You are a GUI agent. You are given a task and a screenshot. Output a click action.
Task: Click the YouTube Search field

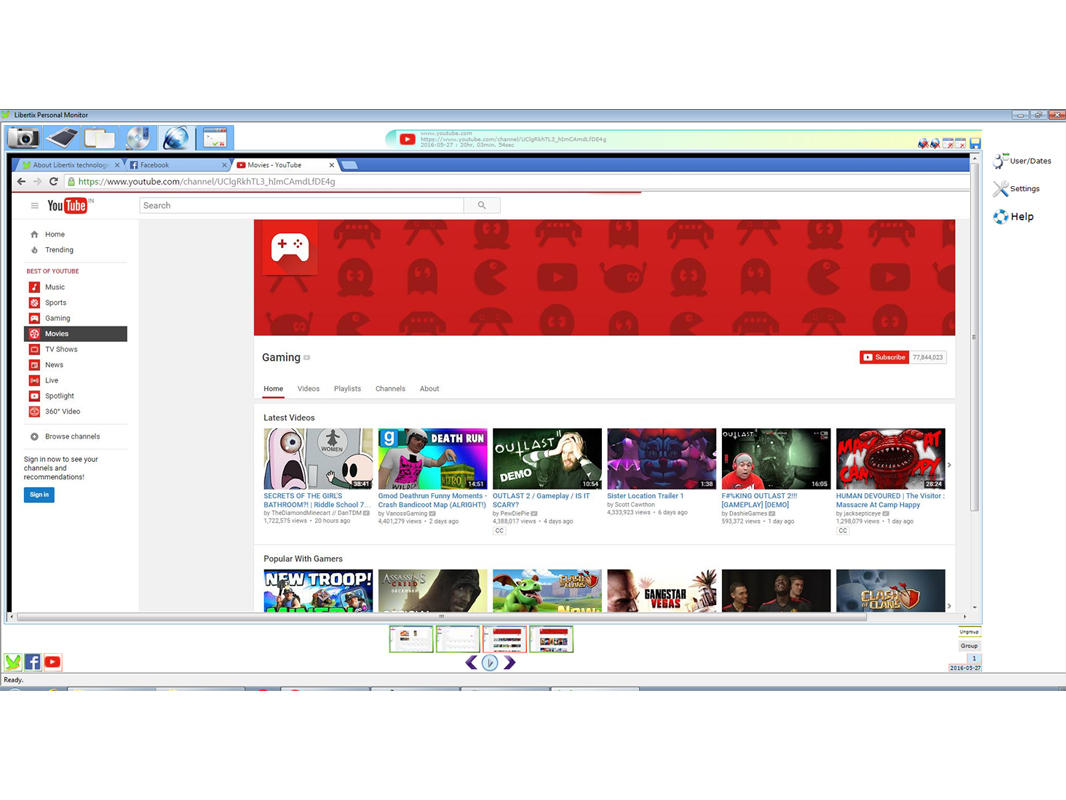(301, 205)
